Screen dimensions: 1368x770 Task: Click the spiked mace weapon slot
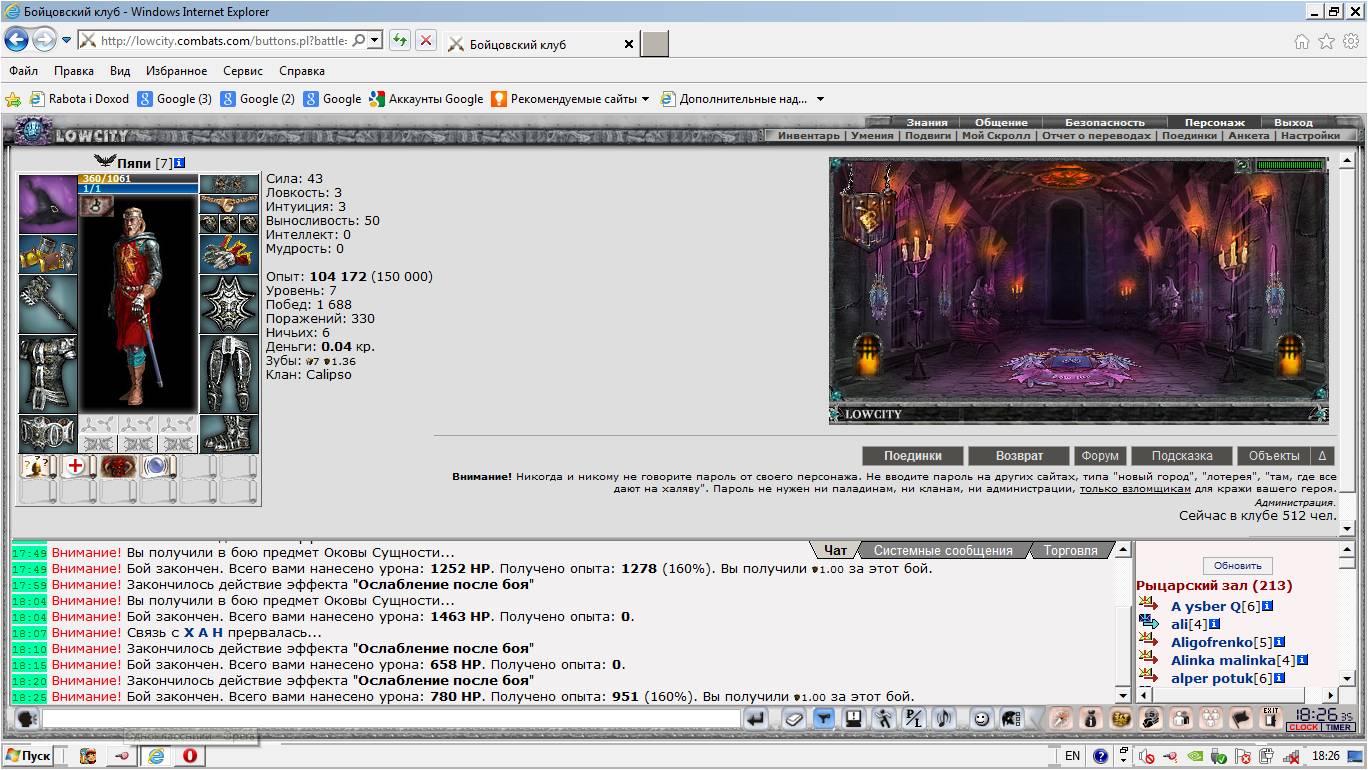click(x=48, y=304)
